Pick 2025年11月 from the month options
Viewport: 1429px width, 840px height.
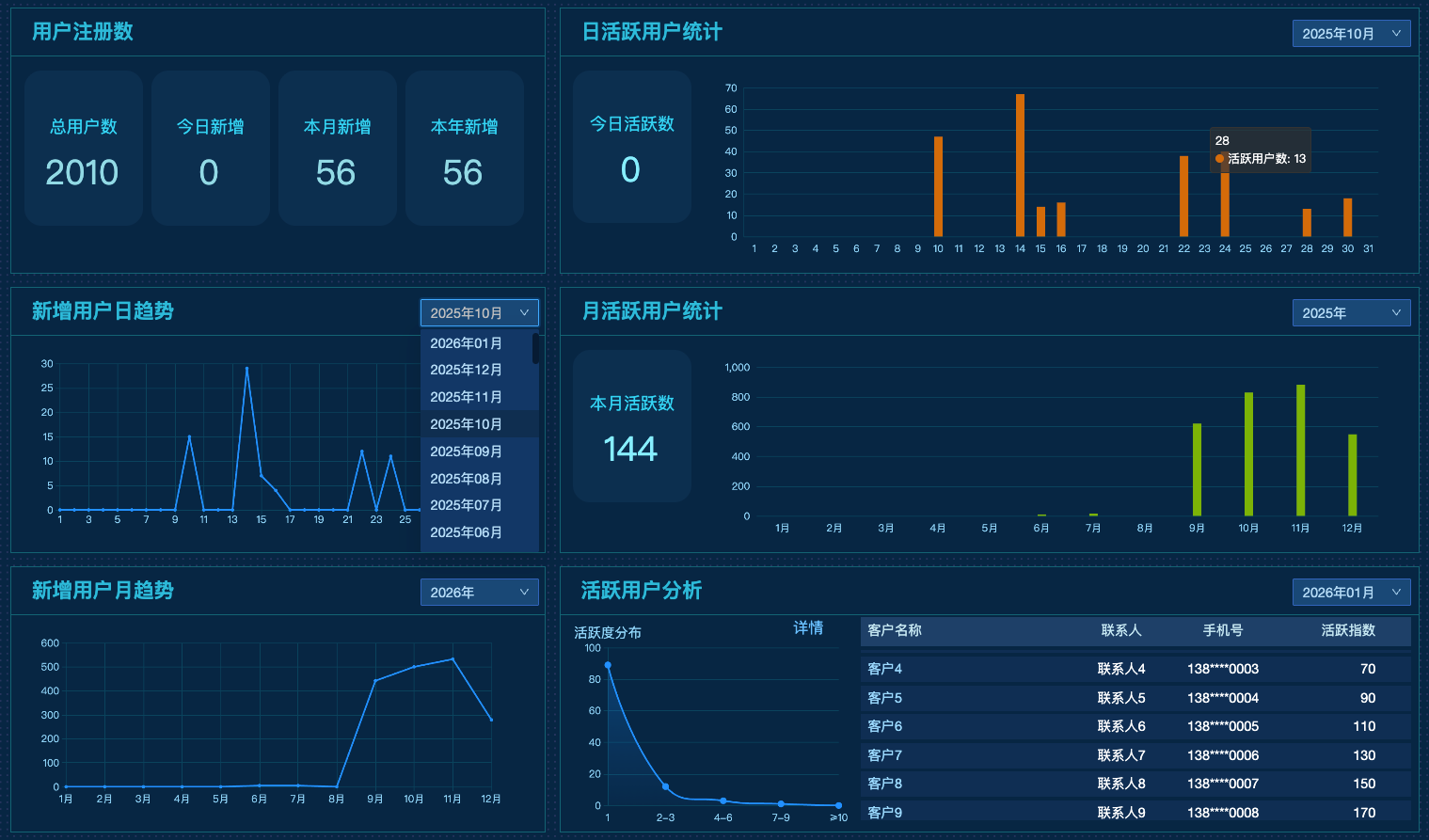[x=467, y=397]
